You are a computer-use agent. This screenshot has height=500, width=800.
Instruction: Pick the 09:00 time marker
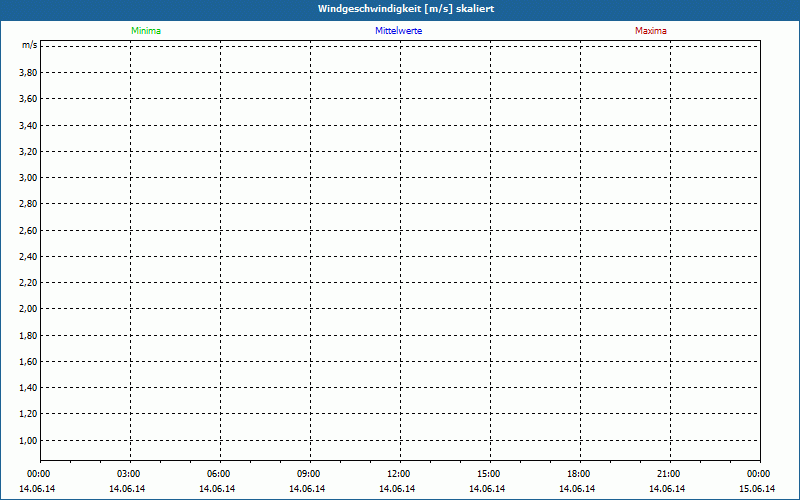pyautogui.click(x=309, y=474)
